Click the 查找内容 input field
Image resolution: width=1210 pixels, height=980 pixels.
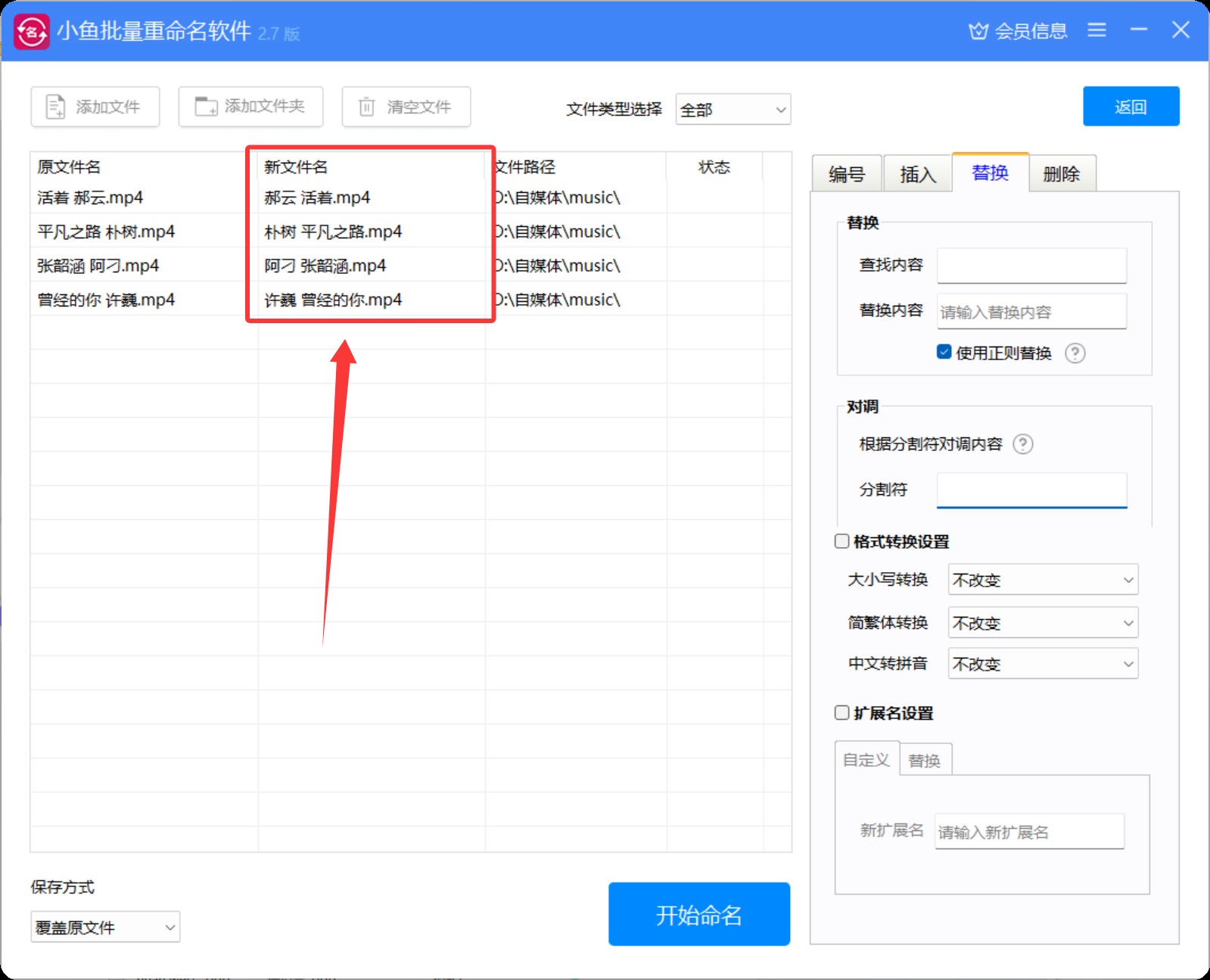click(1031, 266)
